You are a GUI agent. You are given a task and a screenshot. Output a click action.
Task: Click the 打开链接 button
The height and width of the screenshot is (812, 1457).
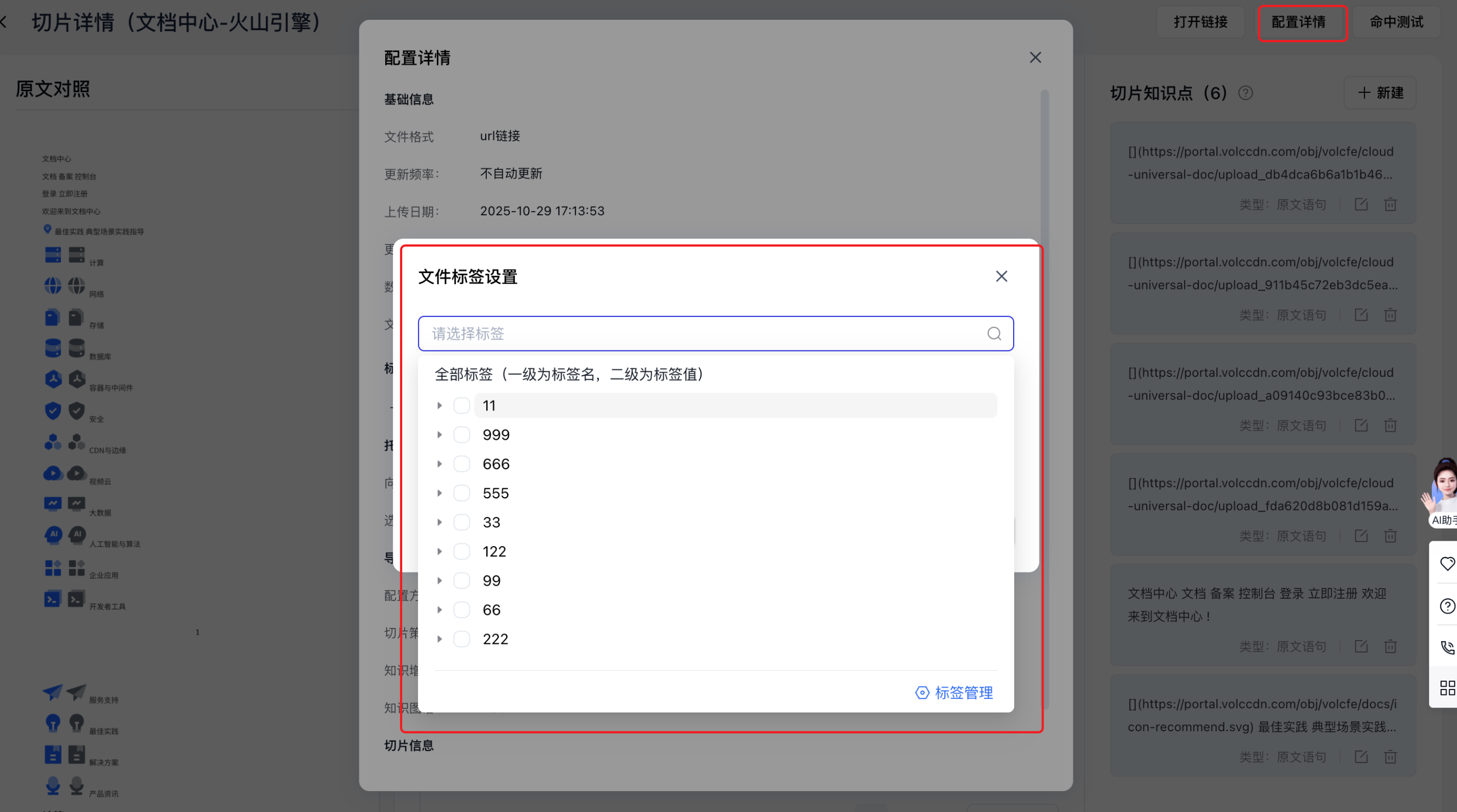coord(1200,22)
